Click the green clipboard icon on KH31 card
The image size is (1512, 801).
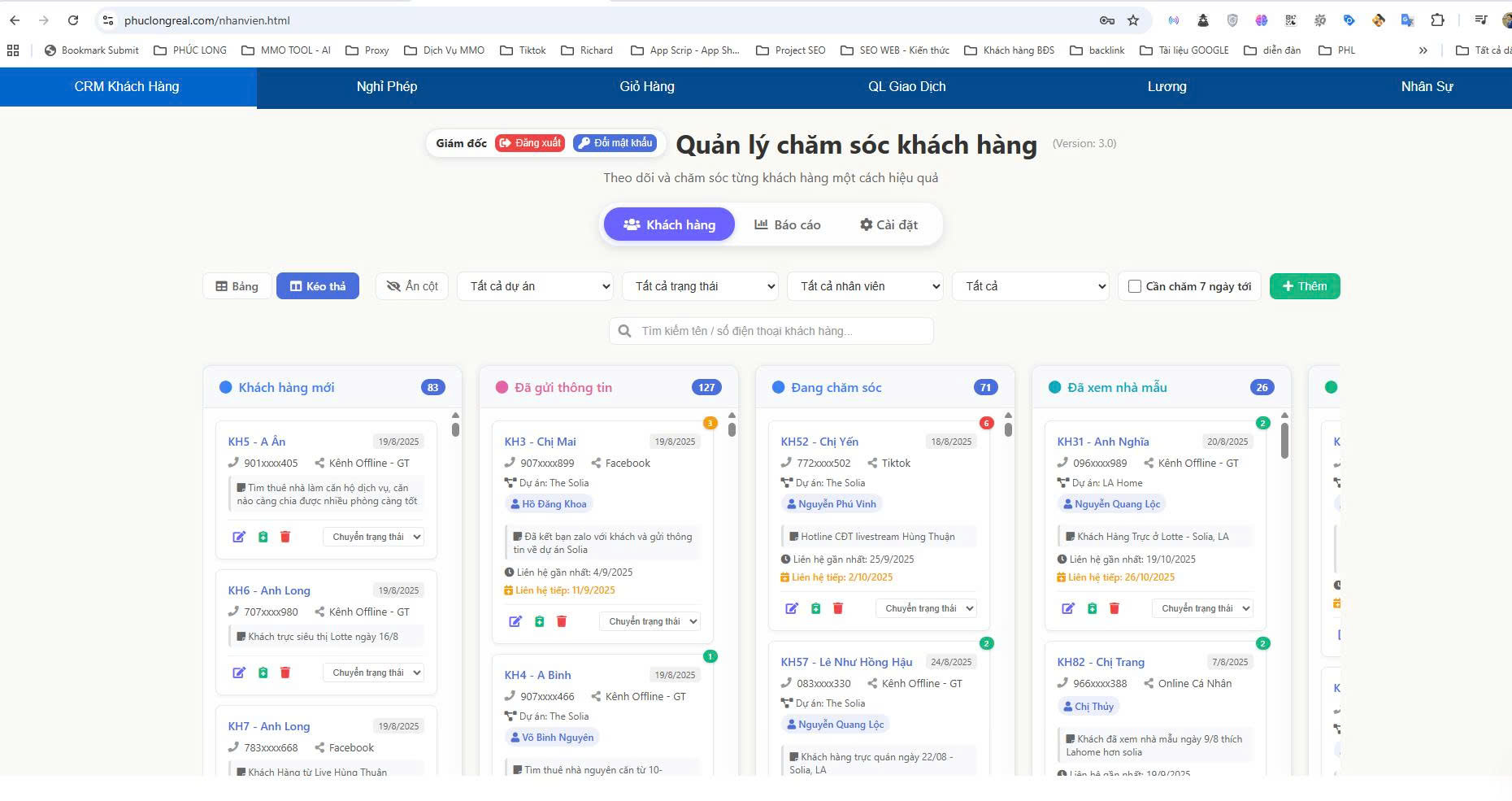click(x=1092, y=607)
